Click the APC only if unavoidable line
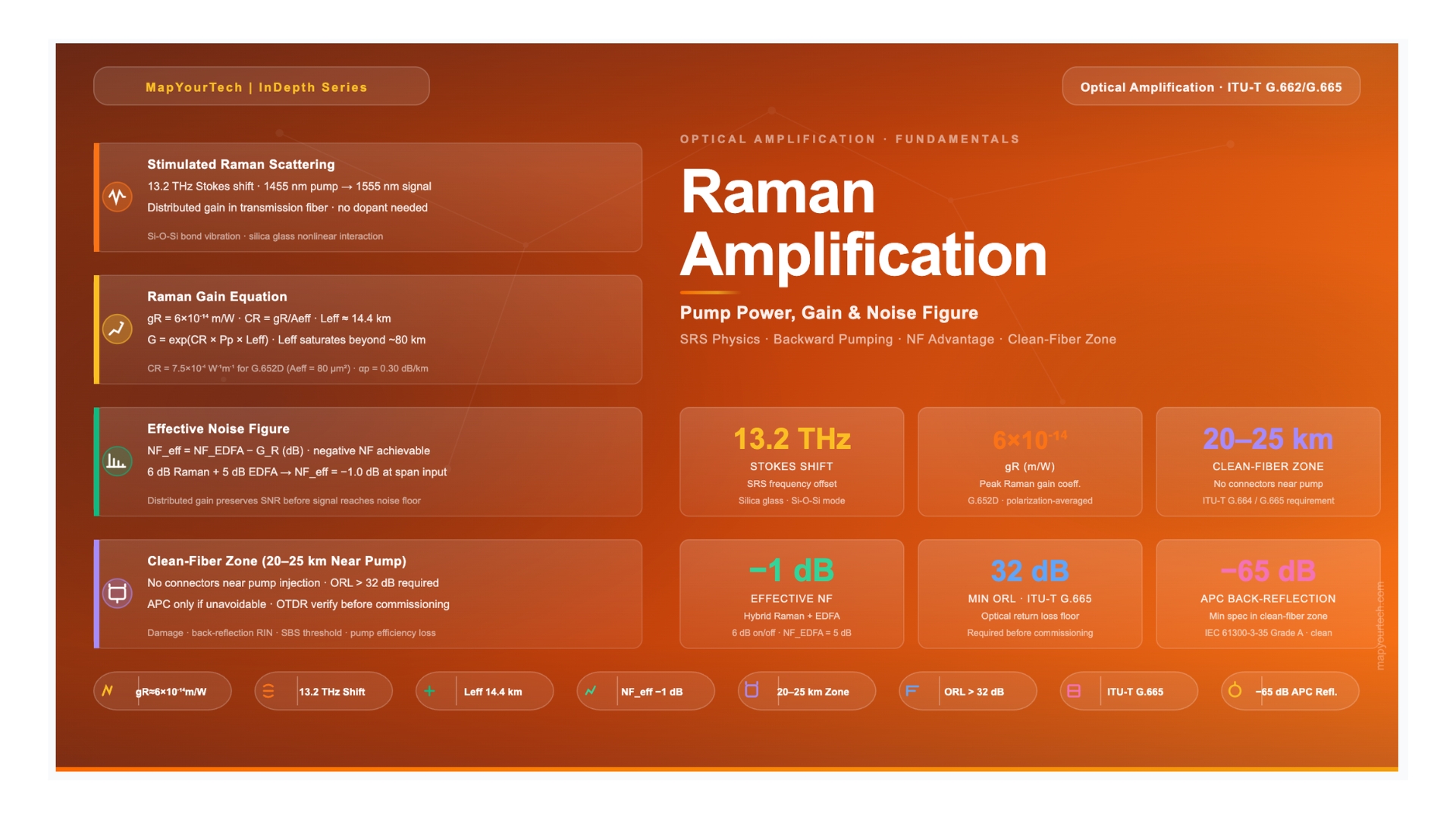The width and height of the screenshot is (1456, 819). pos(298,604)
